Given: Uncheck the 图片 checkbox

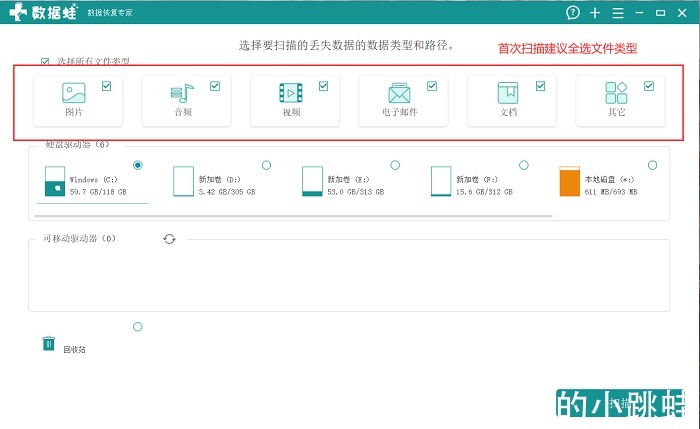Looking at the screenshot, I should point(106,86).
